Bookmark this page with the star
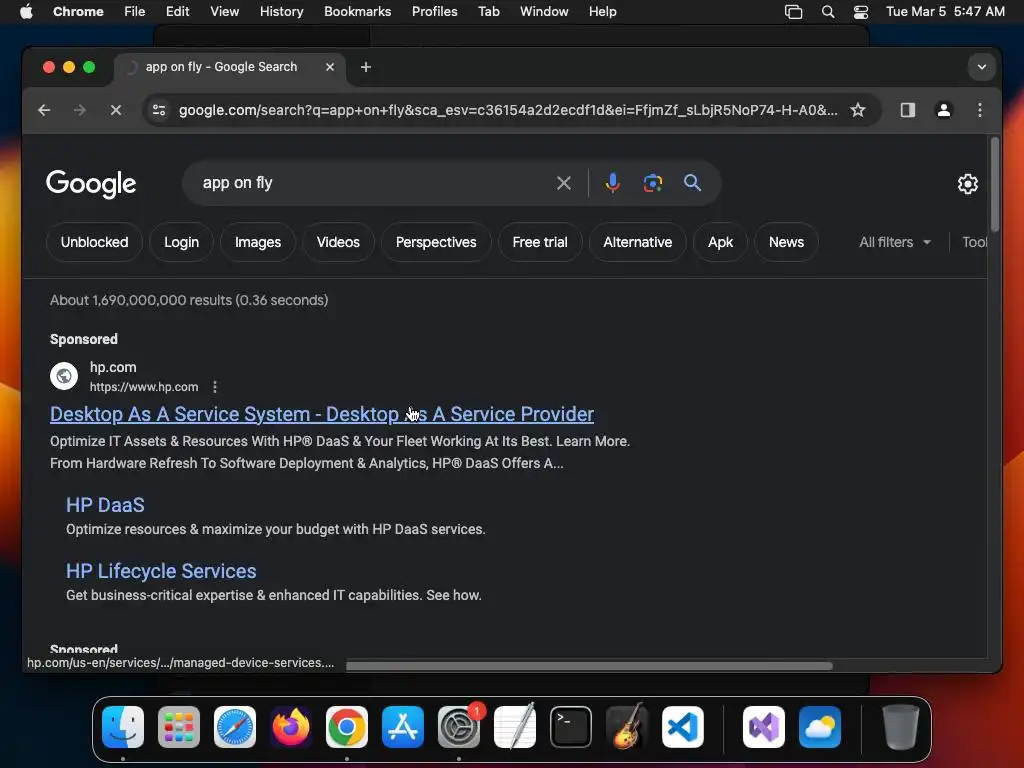Image resolution: width=1024 pixels, height=768 pixels. (858, 110)
